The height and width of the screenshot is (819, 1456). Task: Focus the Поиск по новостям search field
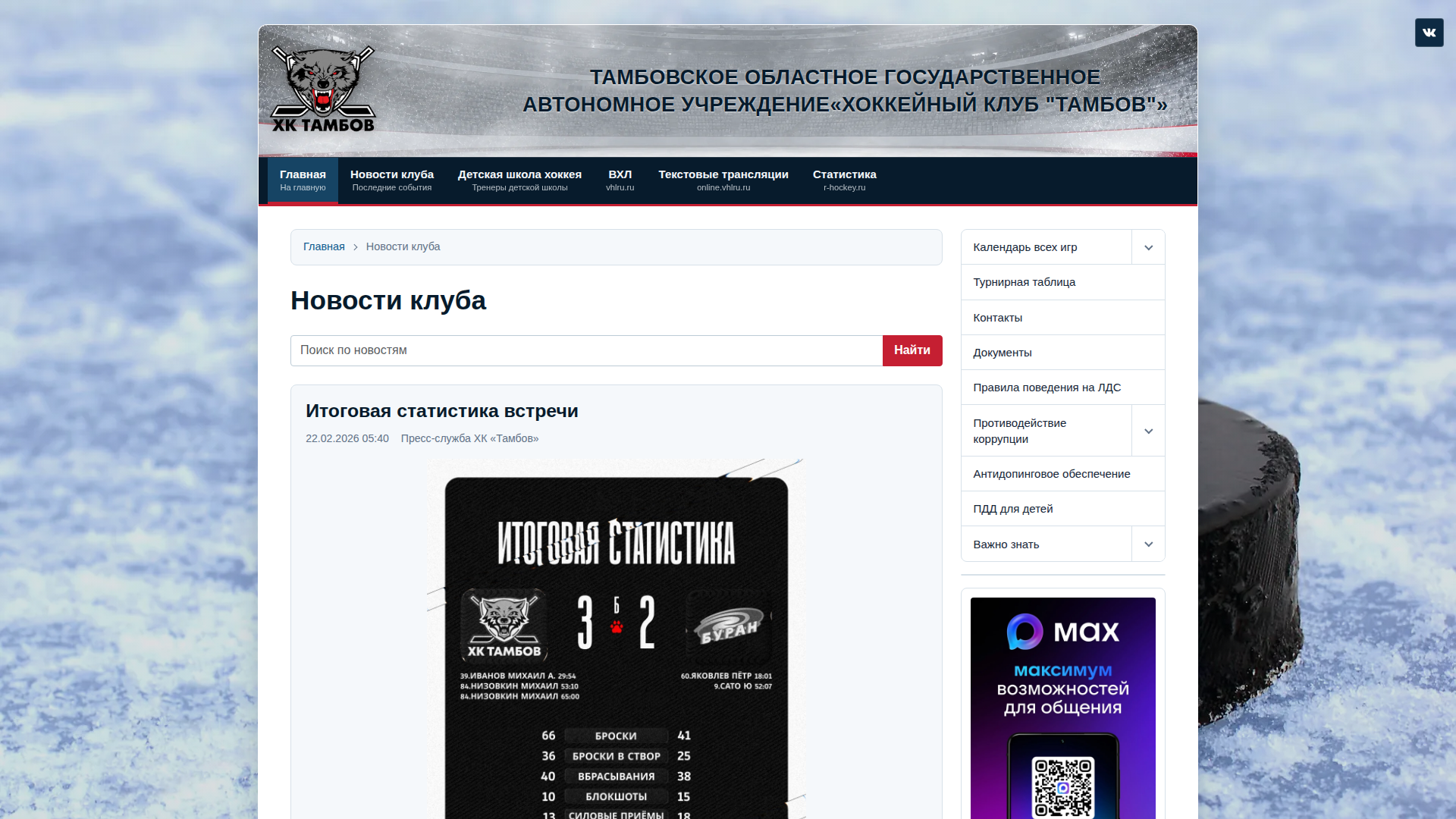point(586,350)
